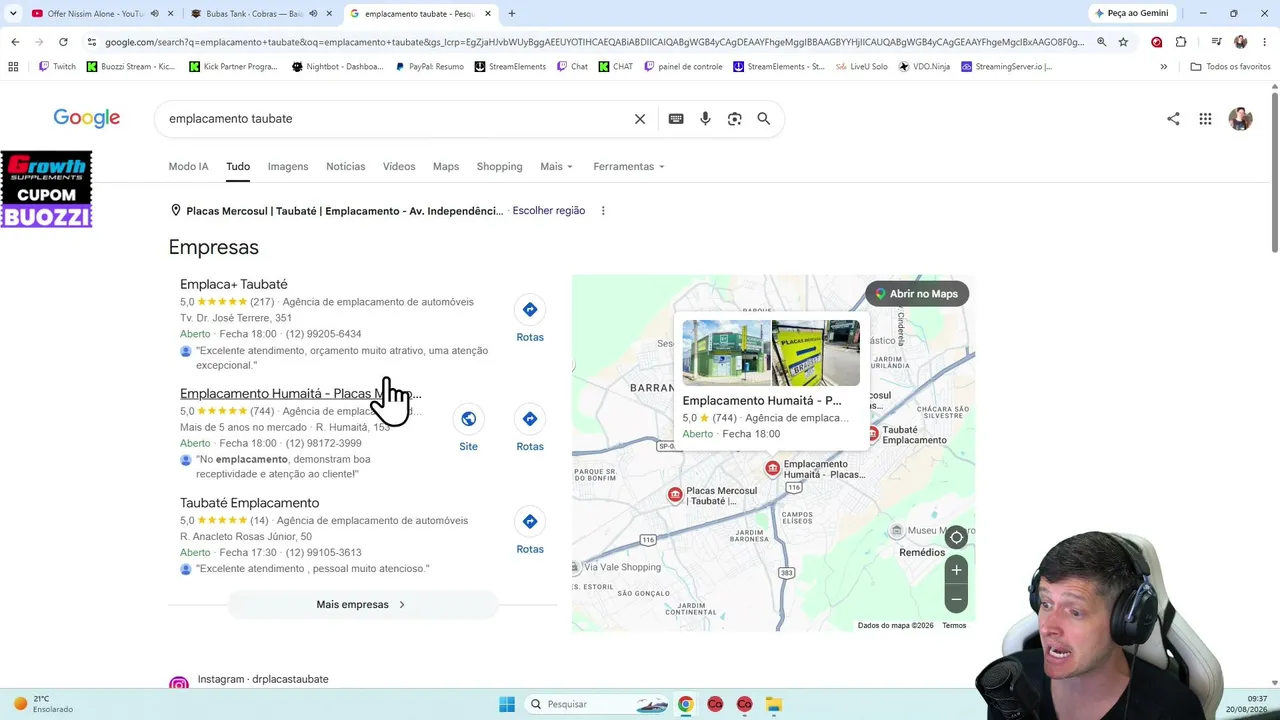Open the Emplacamento Humaitá listing title
This screenshot has height=720, width=1280.
[300, 394]
